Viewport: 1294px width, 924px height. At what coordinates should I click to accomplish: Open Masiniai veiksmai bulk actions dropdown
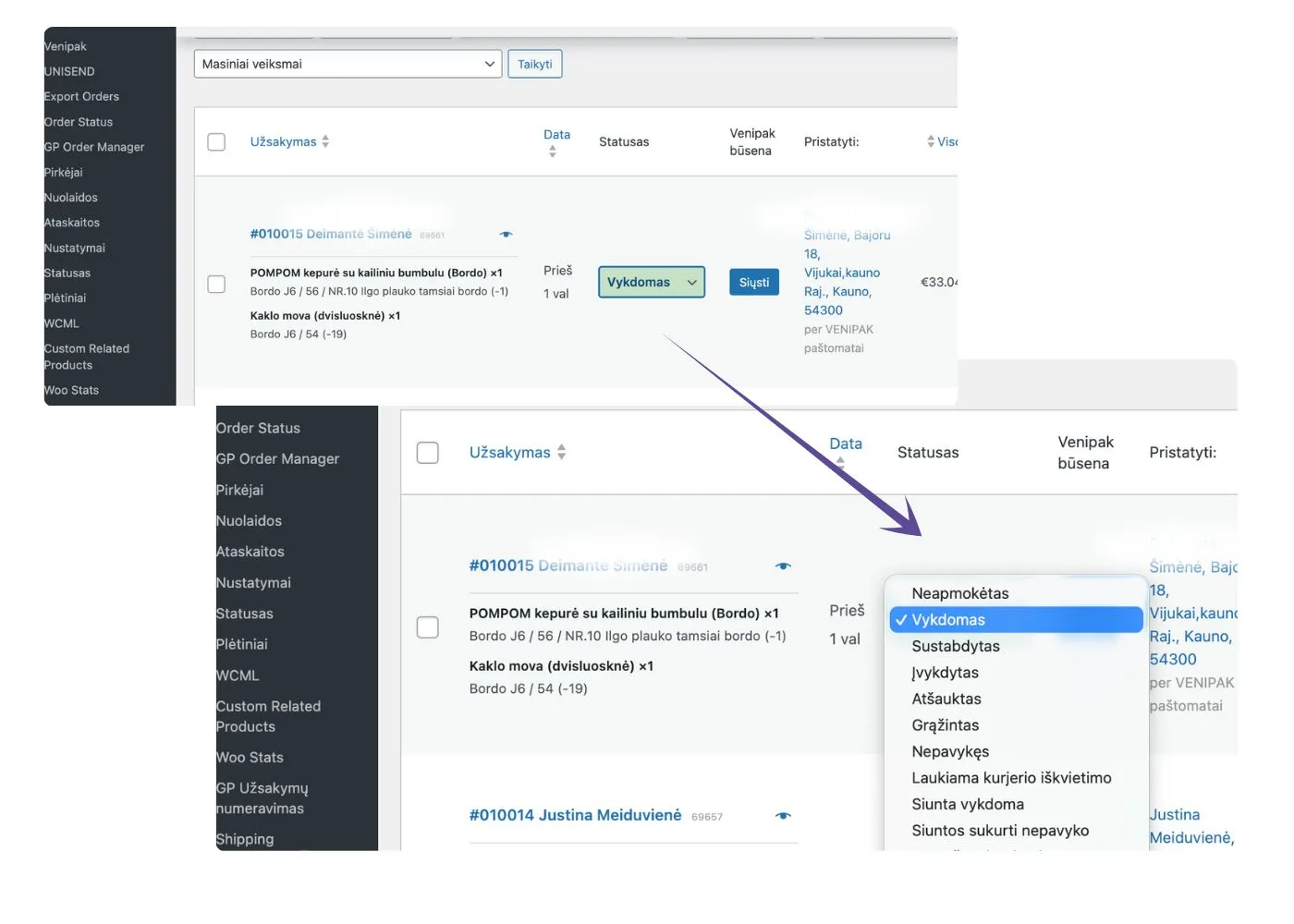click(x=348, y=64)
